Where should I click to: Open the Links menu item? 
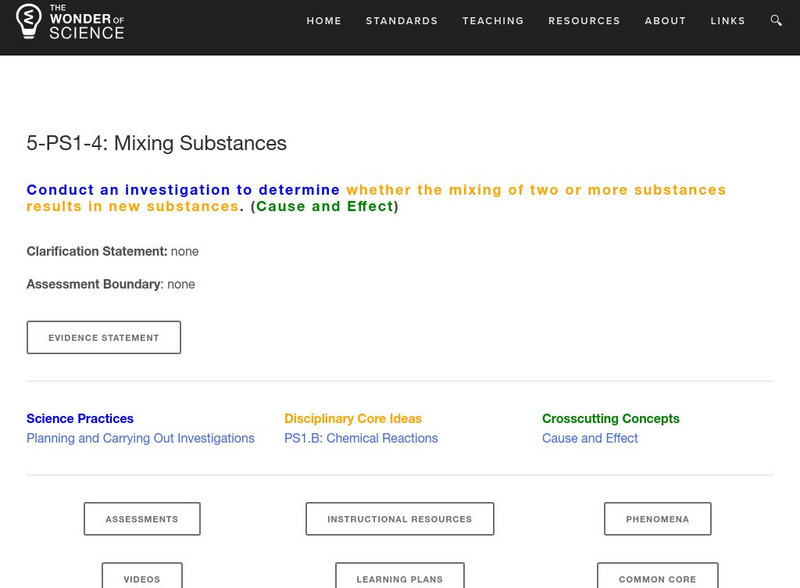(728, 21)
